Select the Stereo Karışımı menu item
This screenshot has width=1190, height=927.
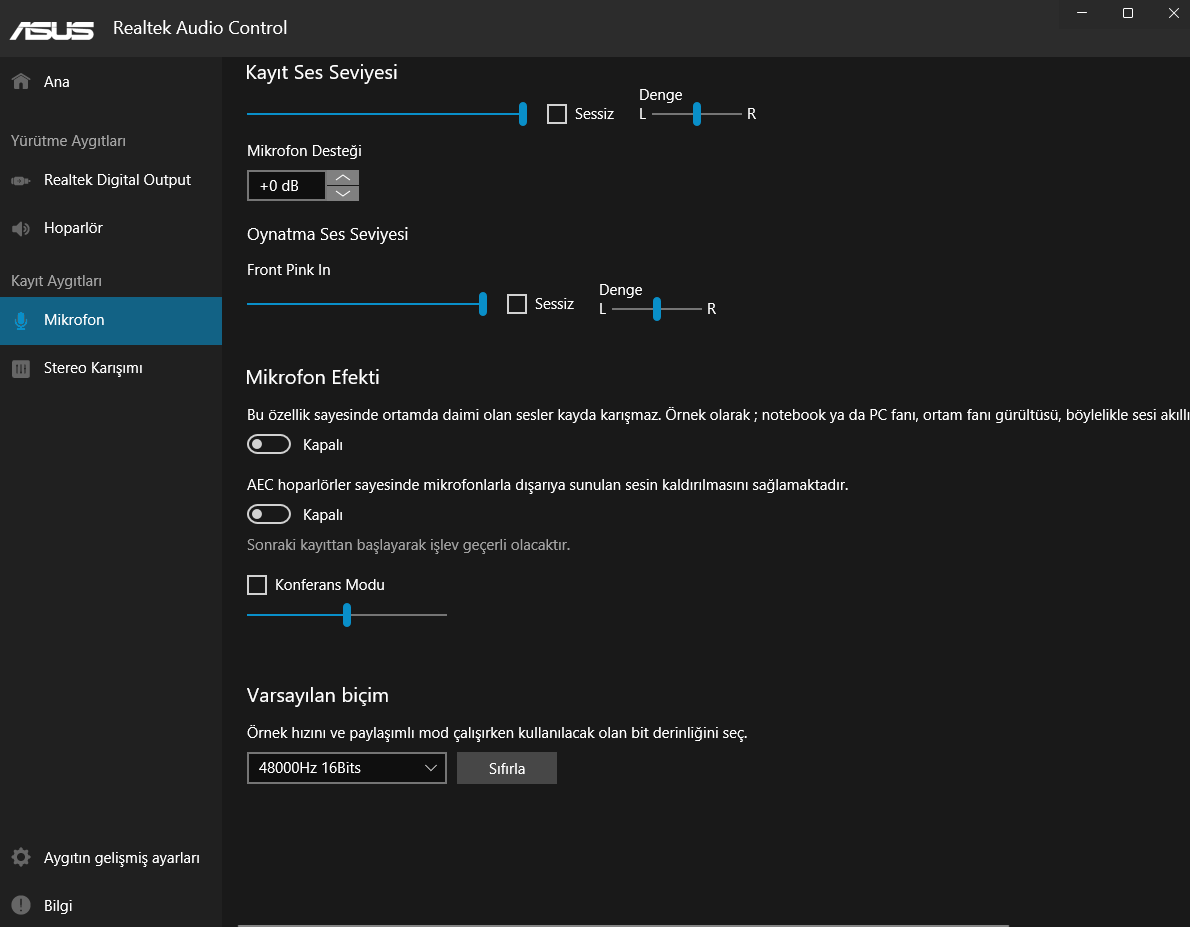[x=93, y=369]
